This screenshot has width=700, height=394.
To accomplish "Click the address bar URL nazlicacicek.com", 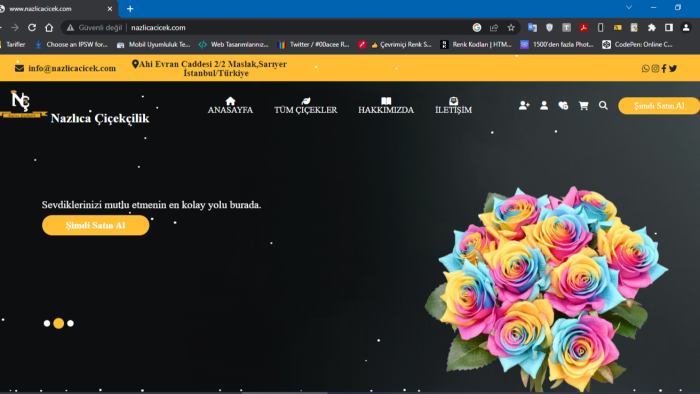I will pyautogui.click(x=158, y=28).
